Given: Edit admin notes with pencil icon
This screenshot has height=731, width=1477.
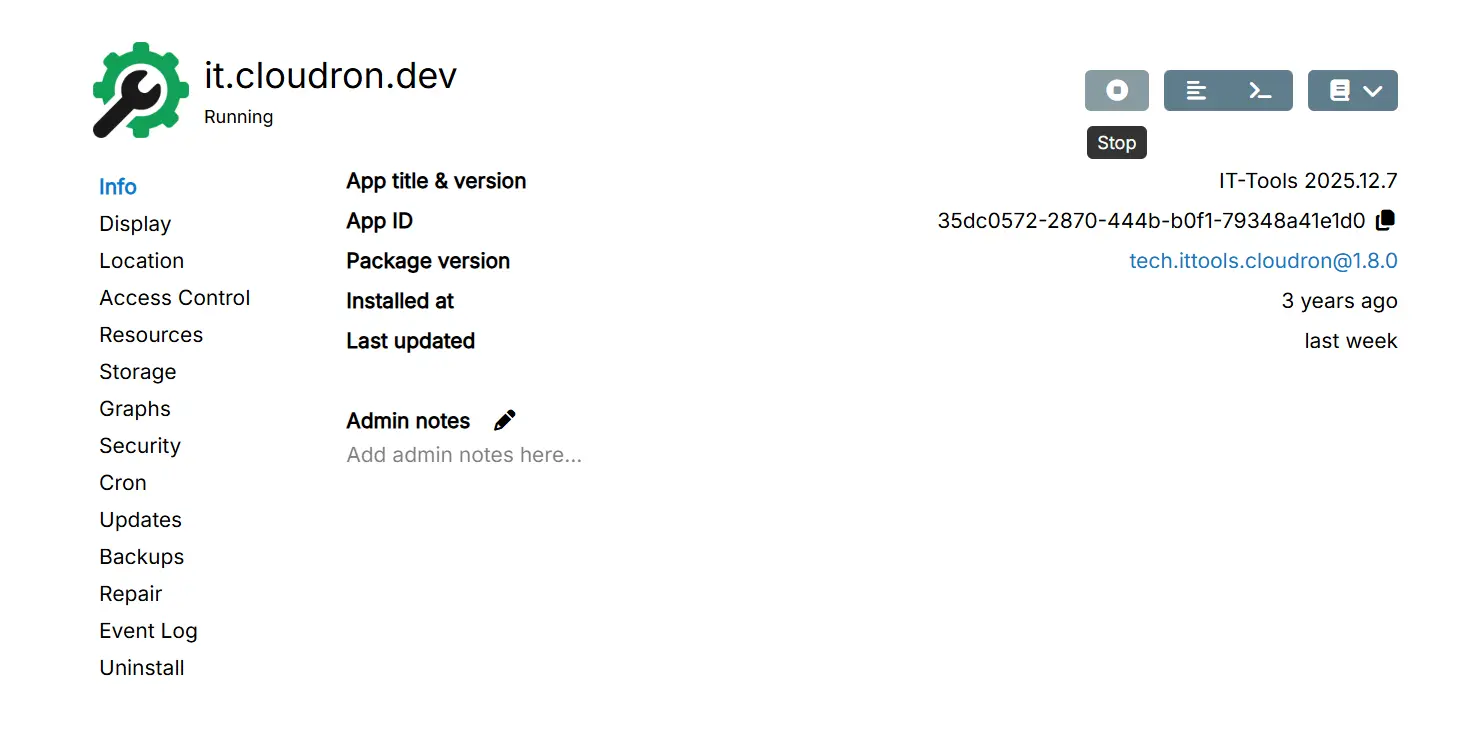Looking at the screenshot, I should click(505, 421).
